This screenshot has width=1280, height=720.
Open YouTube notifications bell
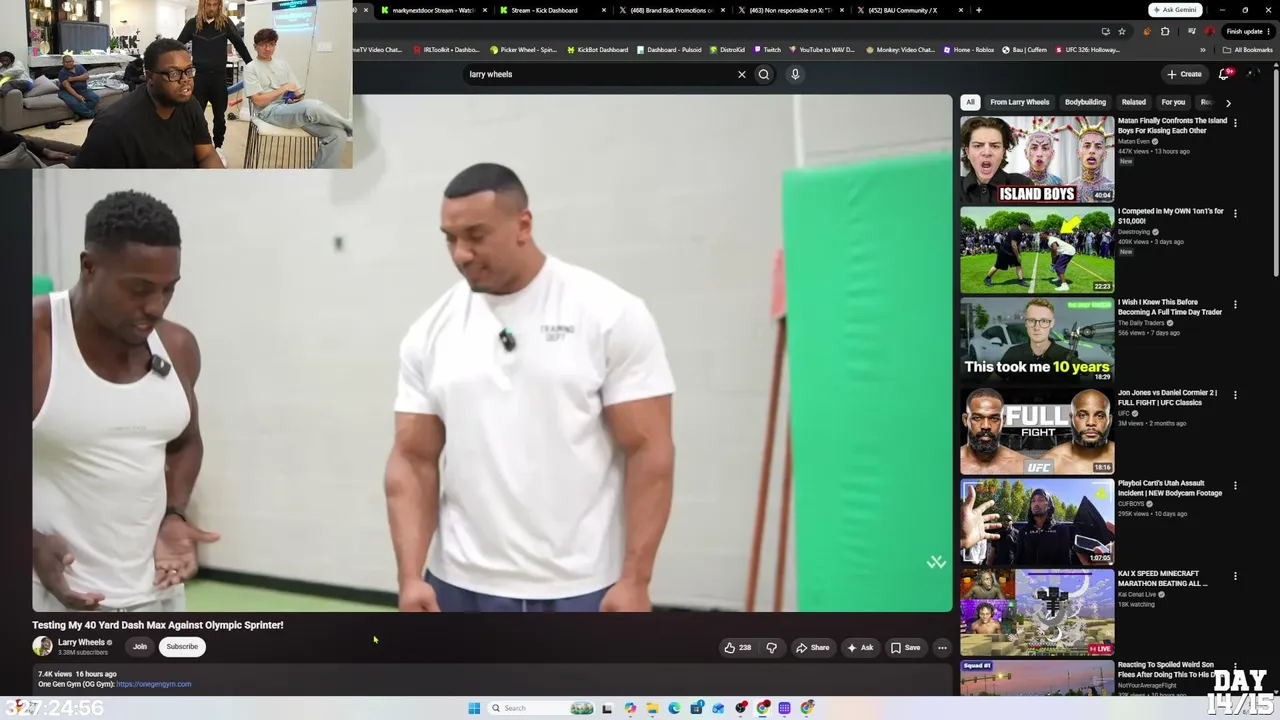click(1224, 74)
